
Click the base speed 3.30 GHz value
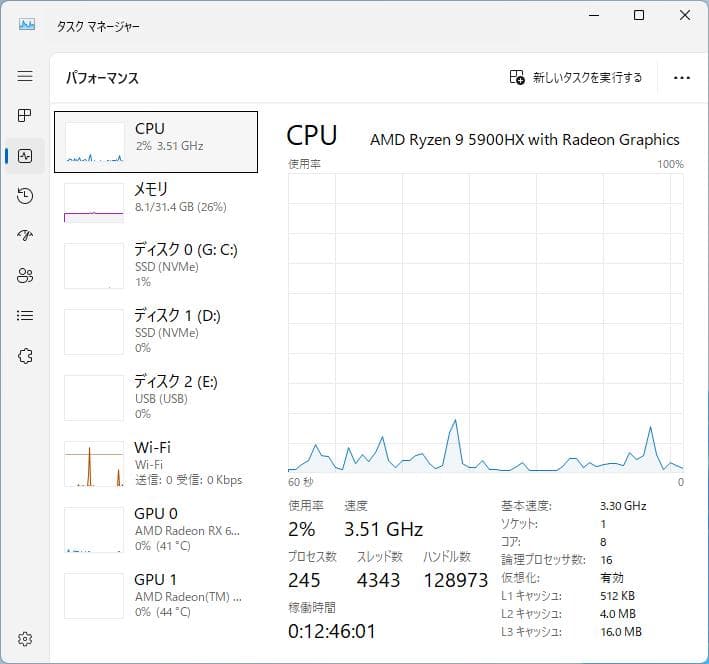click(623, 506)
